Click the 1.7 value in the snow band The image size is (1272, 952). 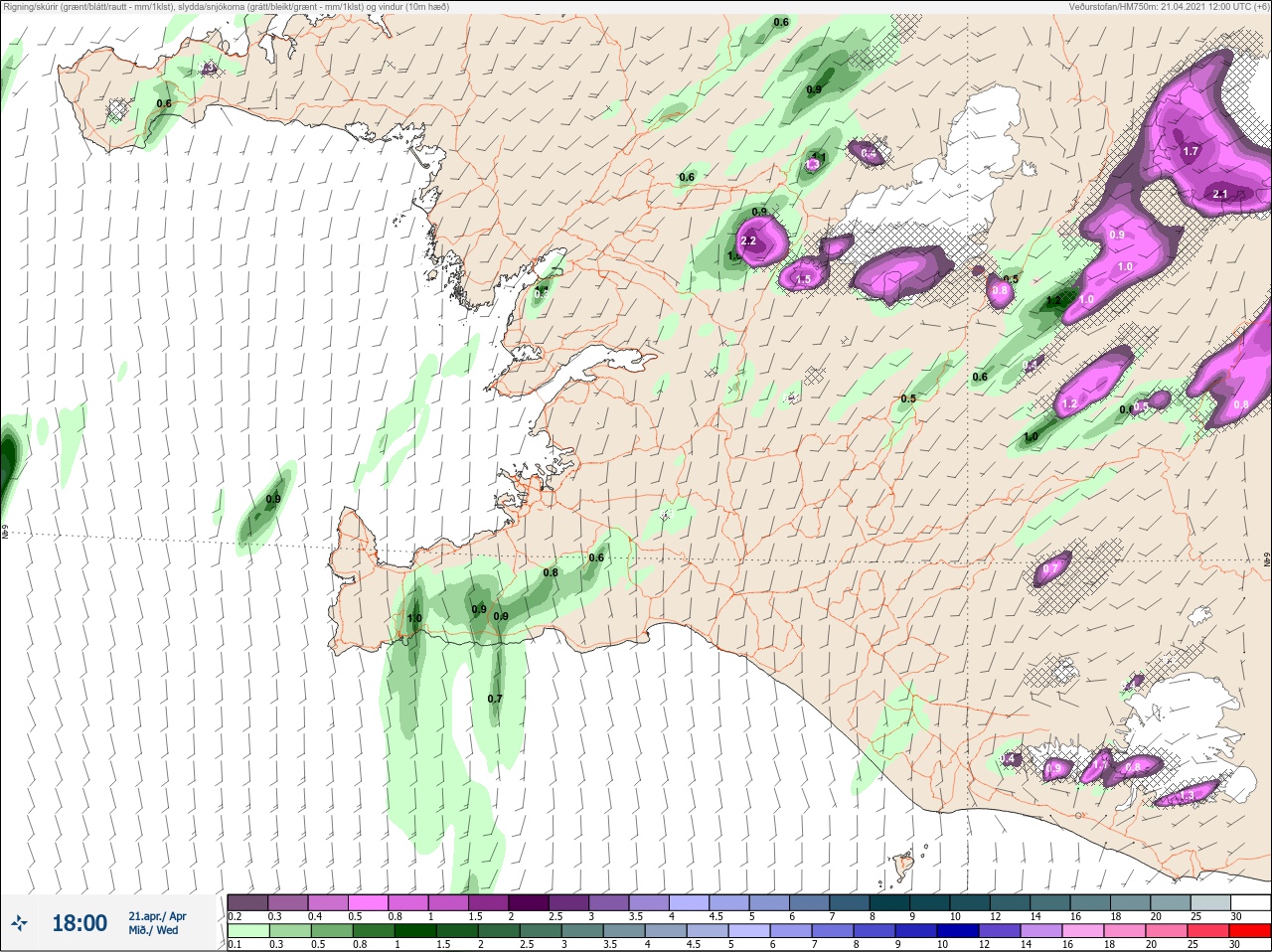pos(1191,152)
